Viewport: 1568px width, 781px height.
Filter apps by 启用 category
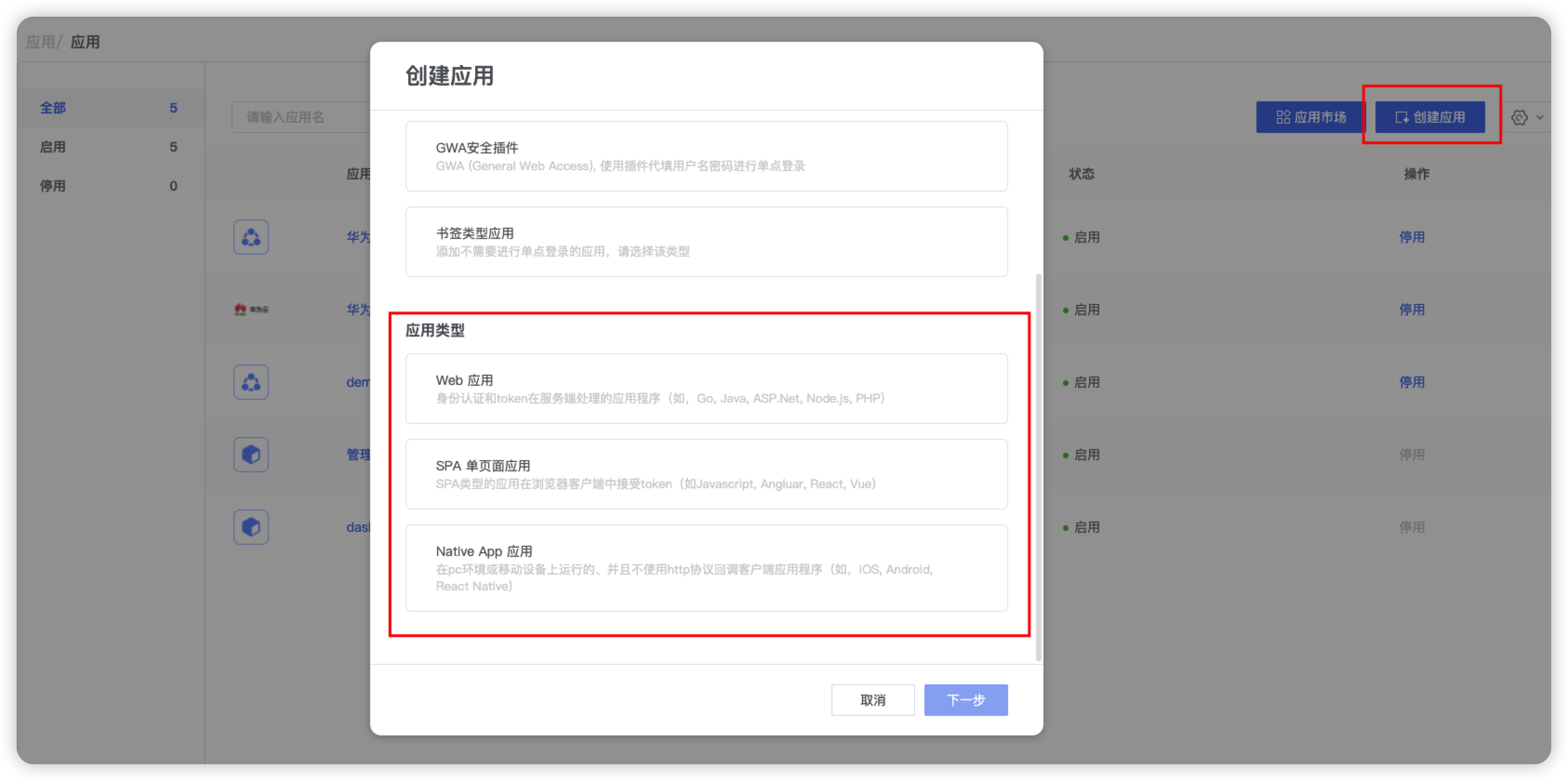point(110,147)
